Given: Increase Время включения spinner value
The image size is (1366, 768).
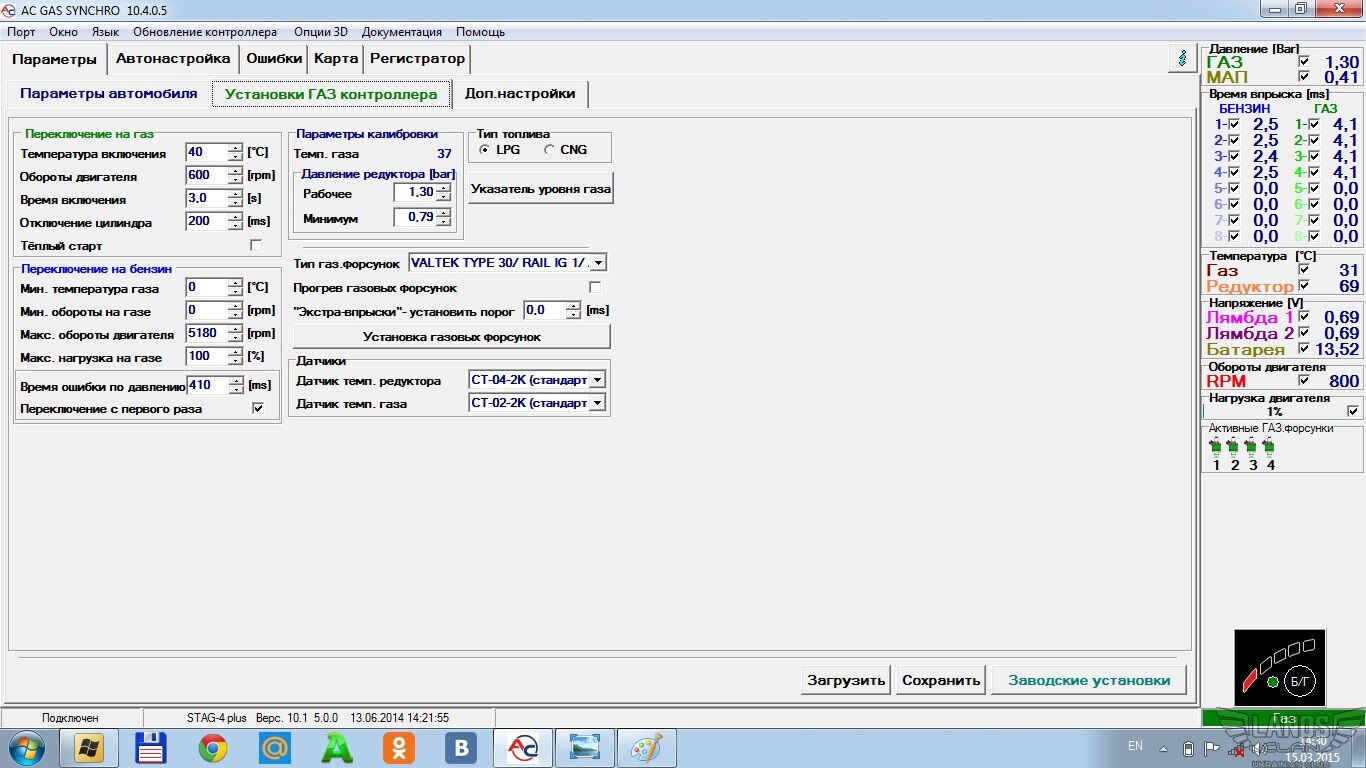Looking at the screenshot, I should tap(235, 194).
